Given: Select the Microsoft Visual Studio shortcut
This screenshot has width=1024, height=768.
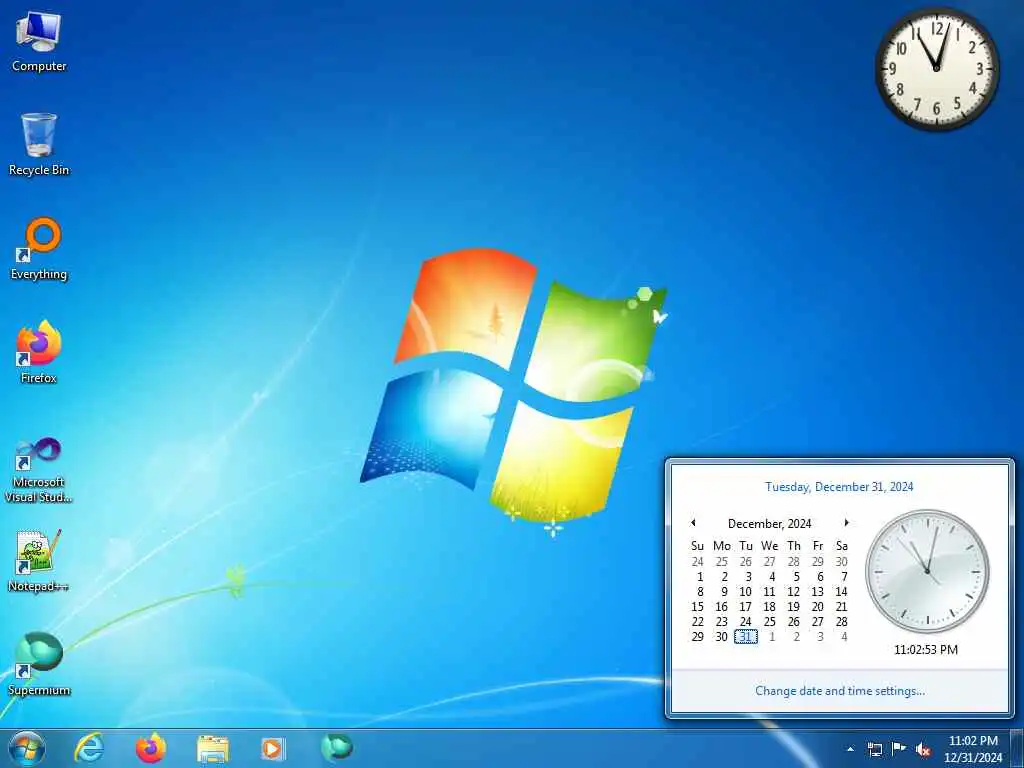Looking at the screenshot, I should [x=39, y=470].
